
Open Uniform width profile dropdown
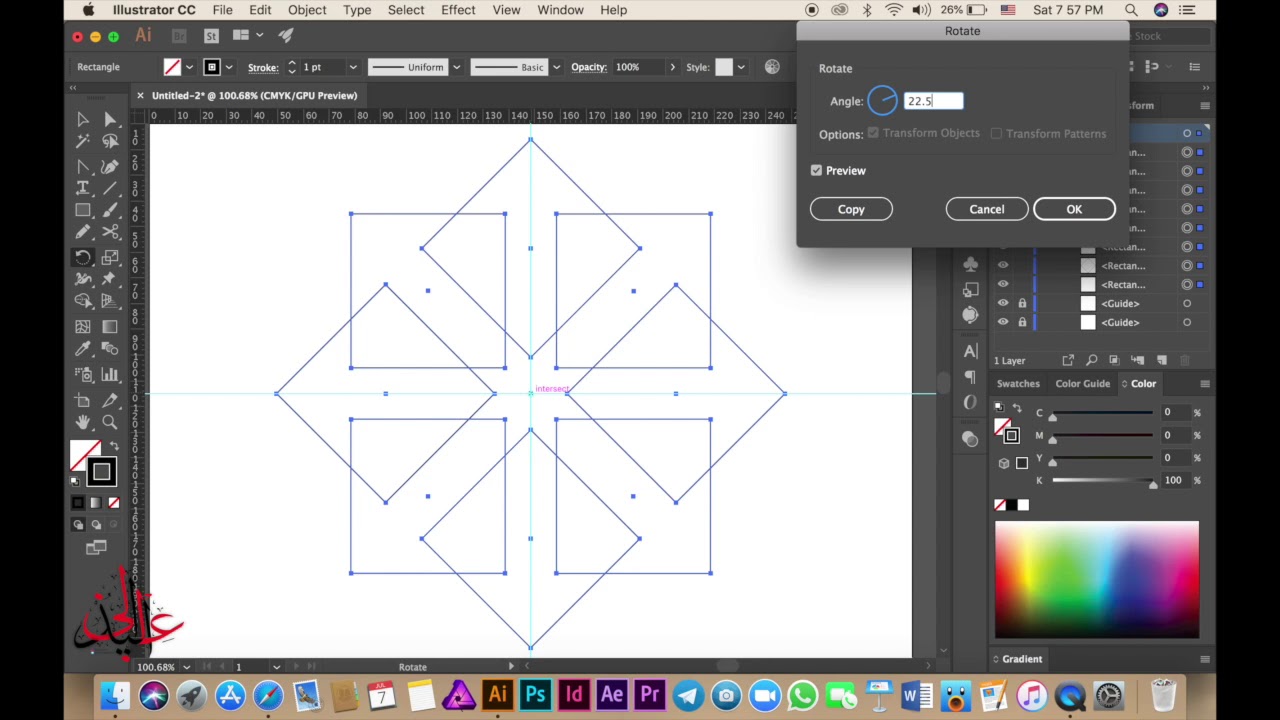pos(457,67)
